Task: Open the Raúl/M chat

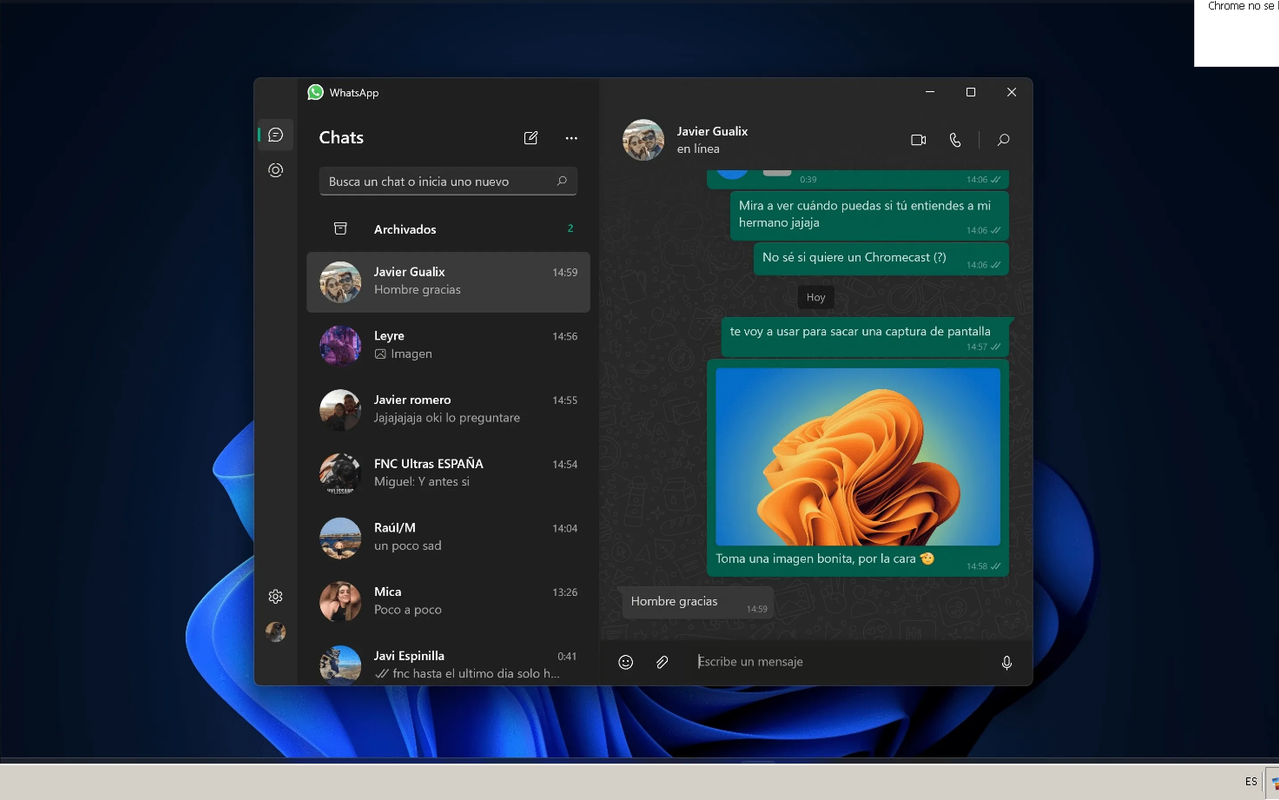Action: (x=448, y=537)
